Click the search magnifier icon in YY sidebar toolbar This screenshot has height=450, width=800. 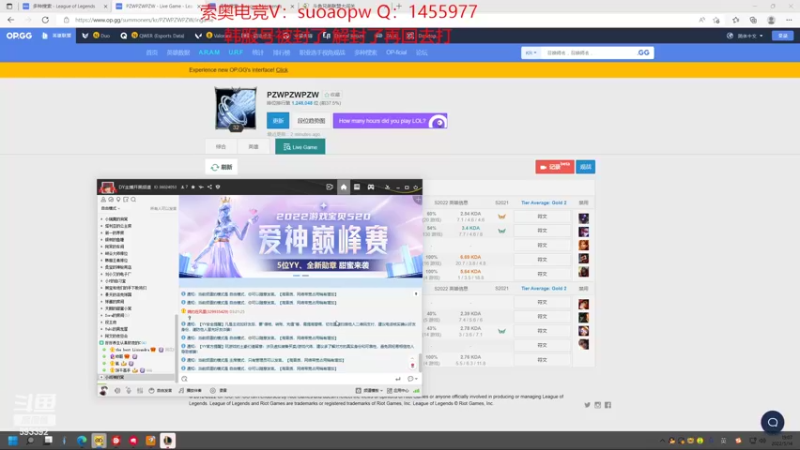(133, 200)
